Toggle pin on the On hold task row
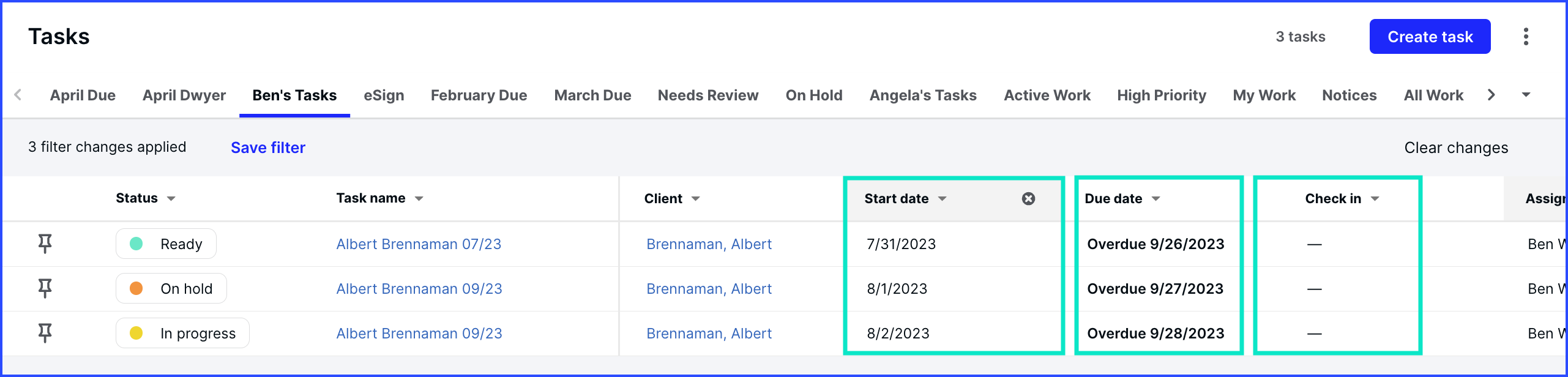Screen dimensions: 1568x377 click(x=45, y=288)
